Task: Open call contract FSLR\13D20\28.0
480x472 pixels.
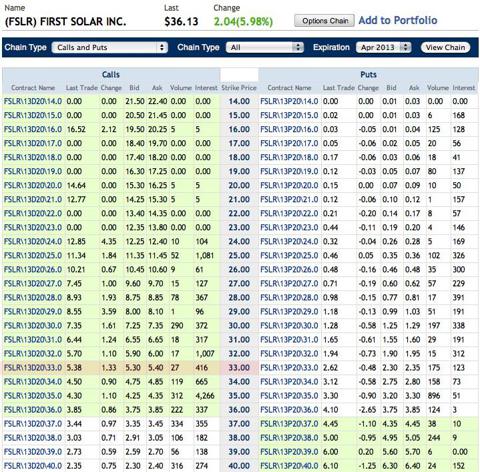Action: [33, 298]
